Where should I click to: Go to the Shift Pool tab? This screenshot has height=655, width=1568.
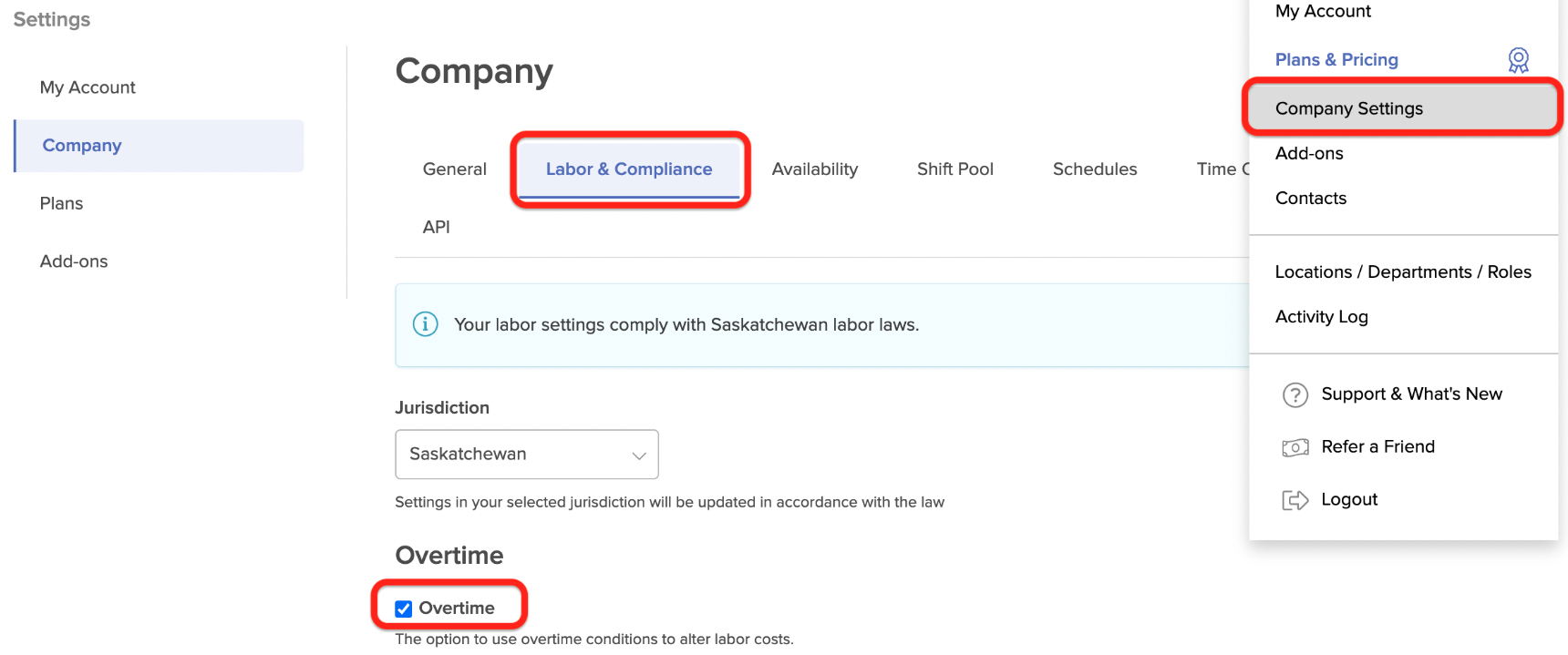coord(954,169)
